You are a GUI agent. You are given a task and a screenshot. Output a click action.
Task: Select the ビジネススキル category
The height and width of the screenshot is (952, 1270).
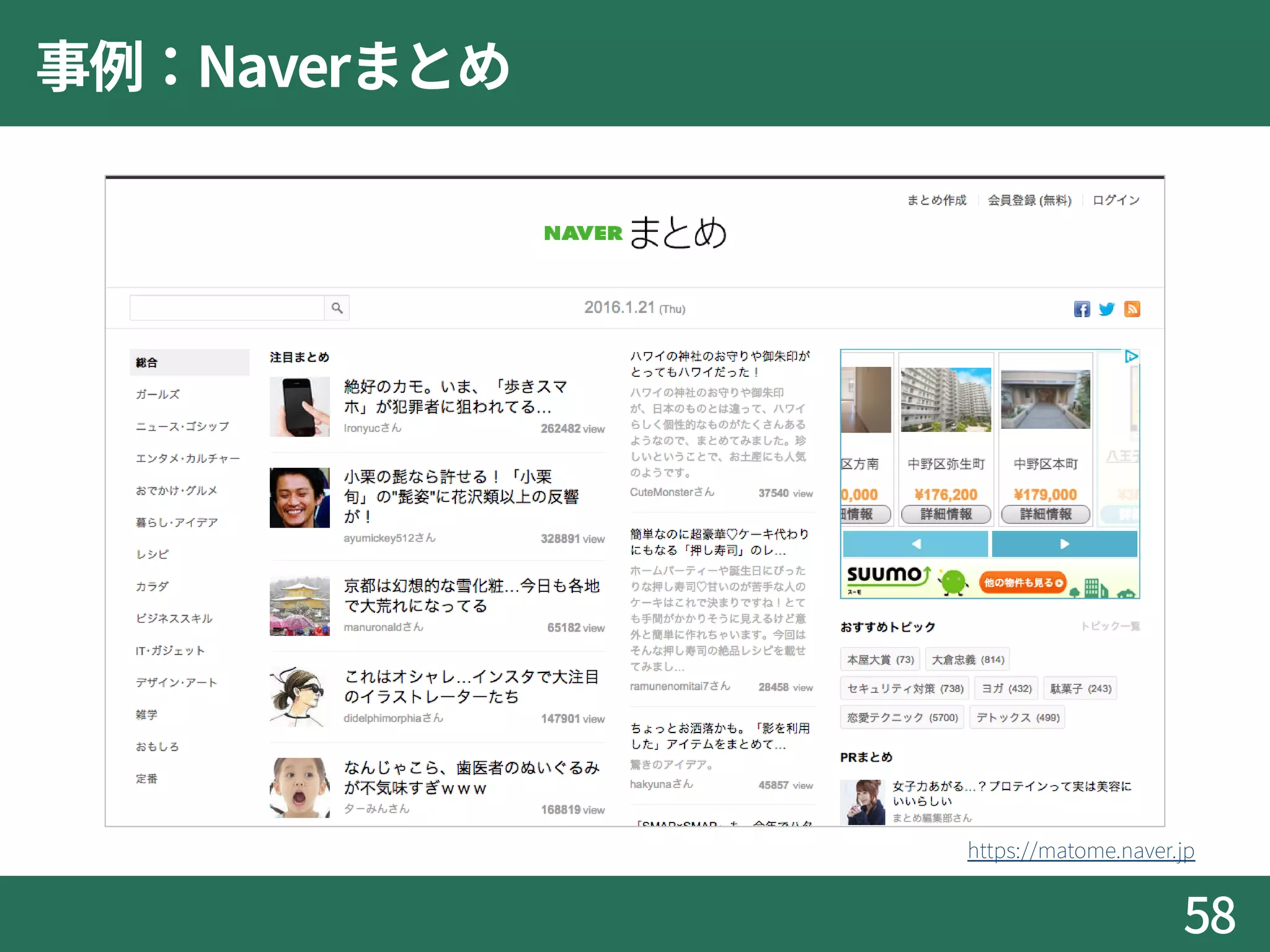tap(174, 619)
